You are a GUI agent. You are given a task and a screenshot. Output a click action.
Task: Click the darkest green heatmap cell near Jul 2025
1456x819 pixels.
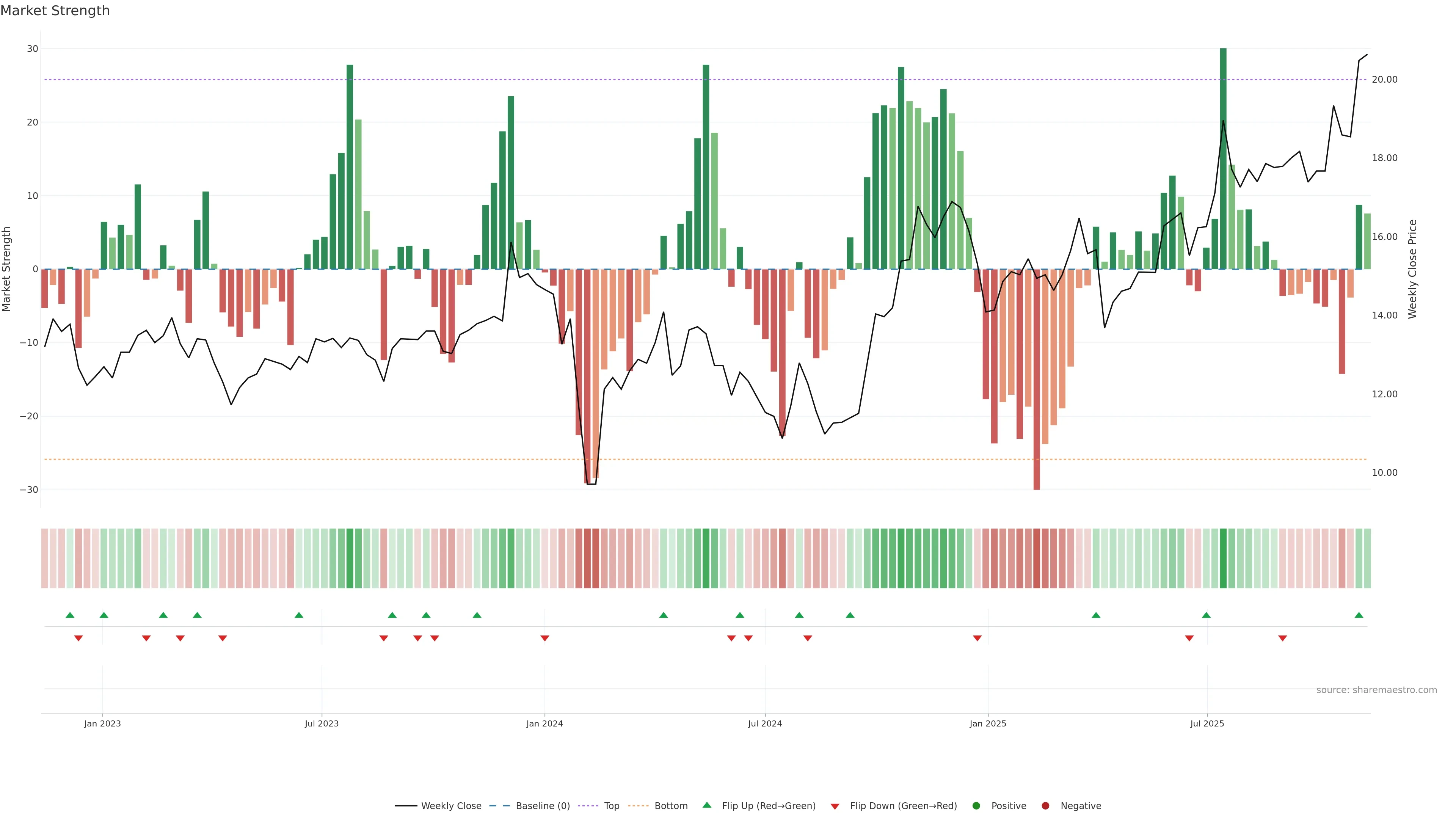(1223, 558)
